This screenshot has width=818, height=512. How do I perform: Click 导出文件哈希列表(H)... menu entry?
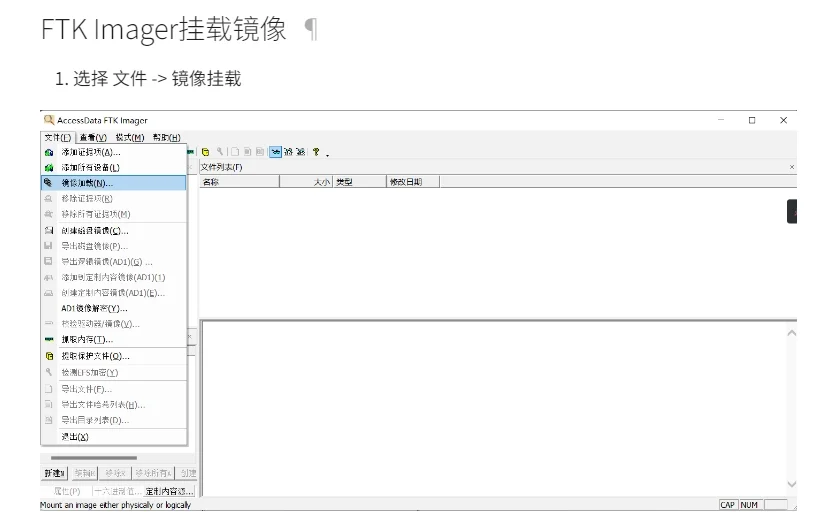point(114,404)
